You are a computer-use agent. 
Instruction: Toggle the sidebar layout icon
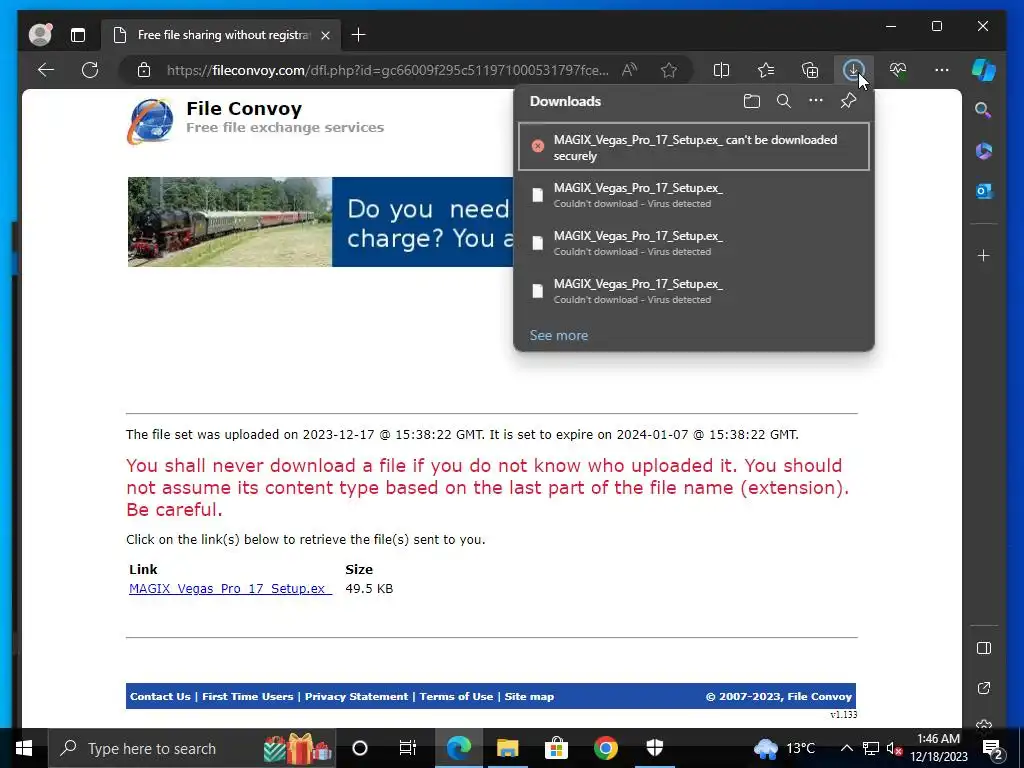click(x=984, y=648)
